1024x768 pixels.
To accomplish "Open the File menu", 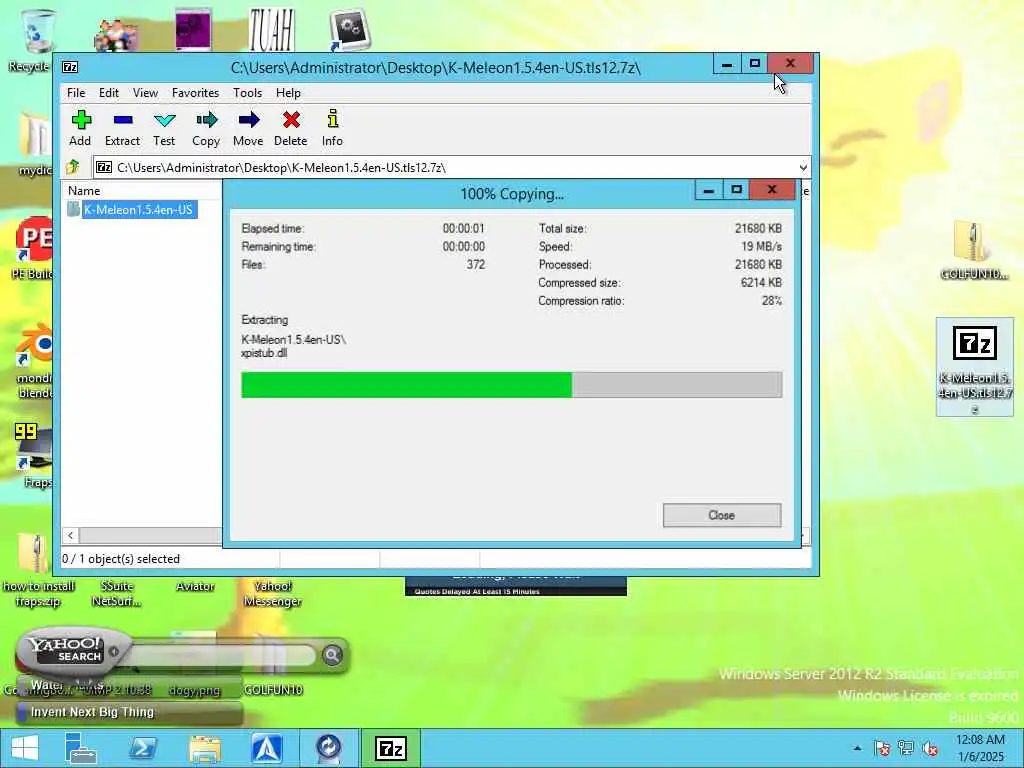I will tap(76, 93).
